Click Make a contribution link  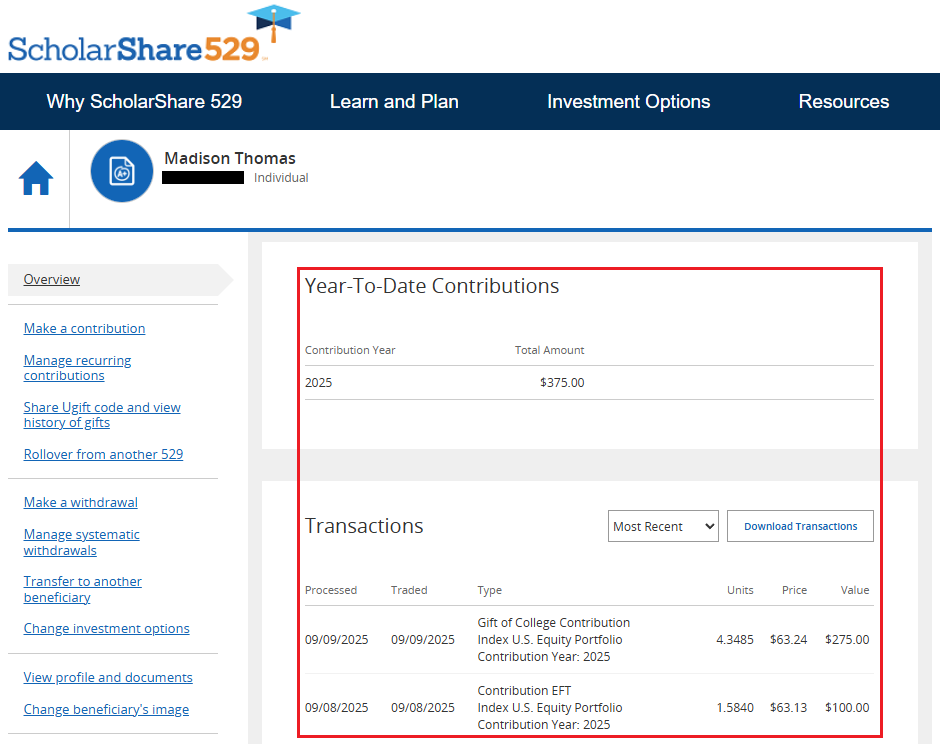coord(84,328)
